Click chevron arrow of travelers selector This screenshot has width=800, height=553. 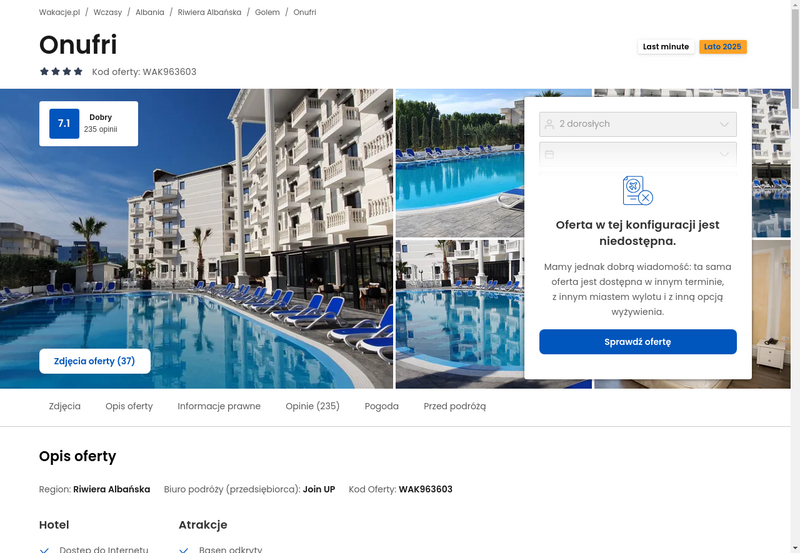click(x=724, y=124)
